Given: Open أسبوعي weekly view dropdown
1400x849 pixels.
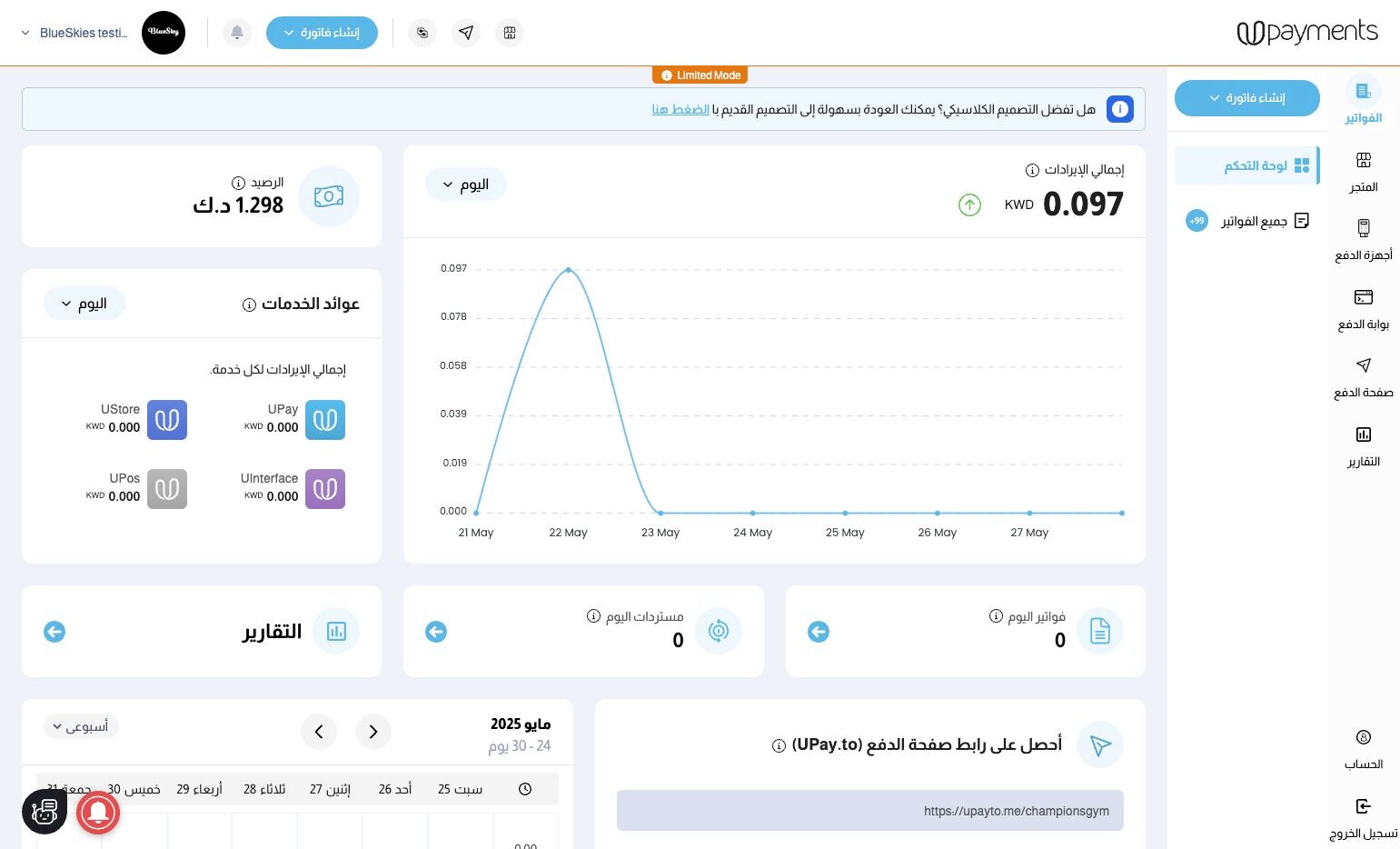Looking at the screenshot, I should [81, 726].
